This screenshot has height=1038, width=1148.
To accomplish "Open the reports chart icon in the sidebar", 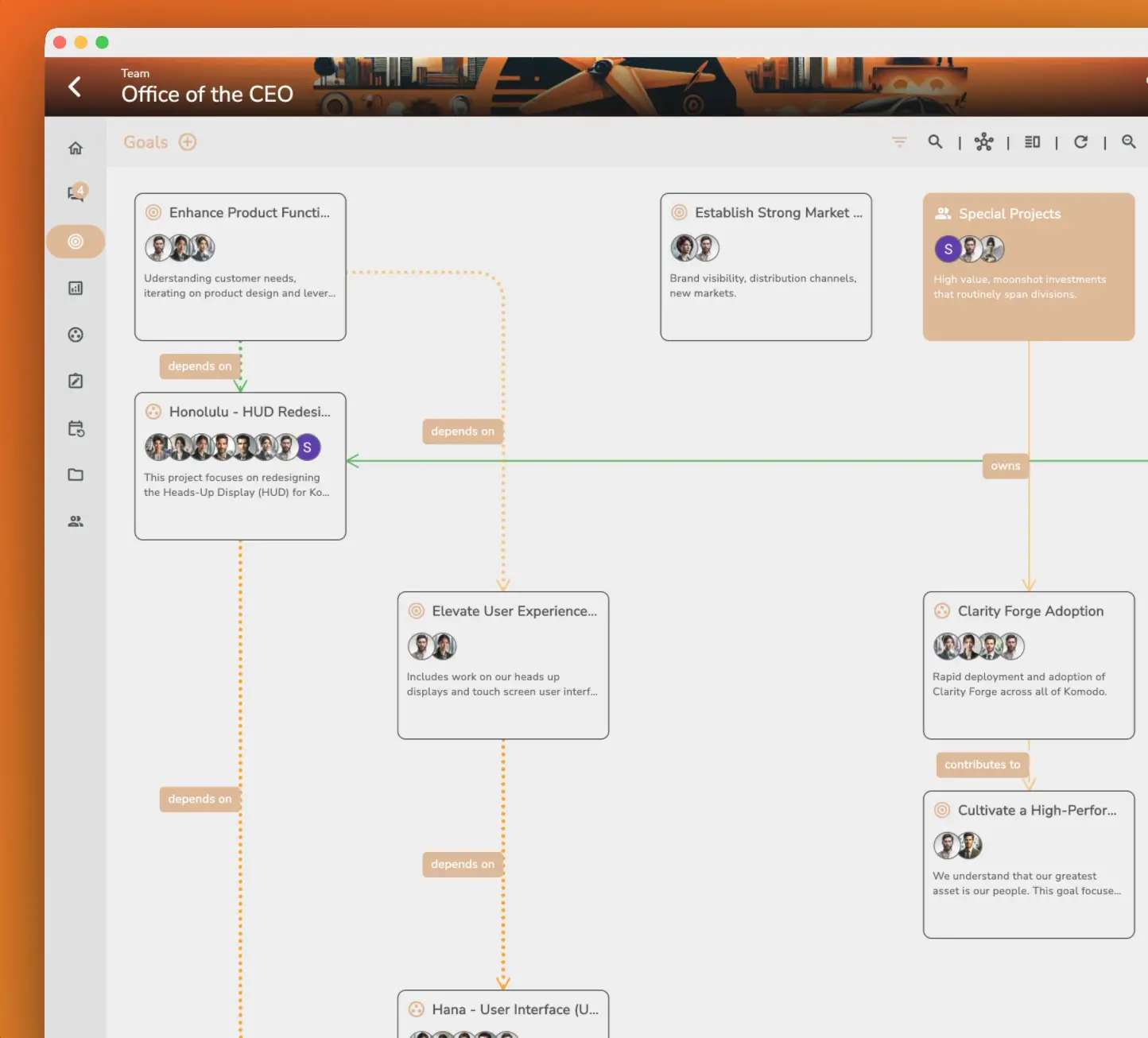I will click(x=76, y=288).
